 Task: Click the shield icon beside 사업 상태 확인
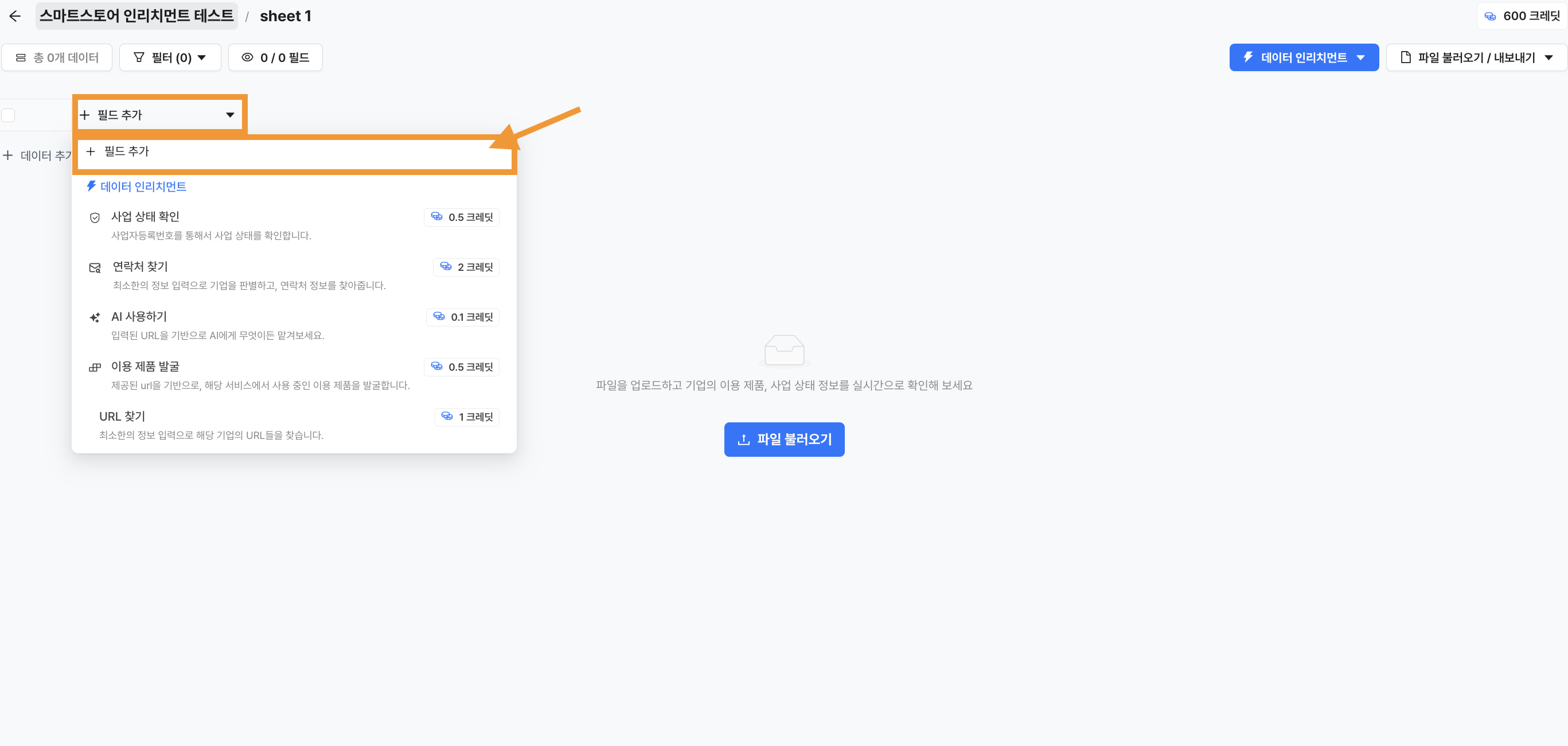(x=95, y=217)
